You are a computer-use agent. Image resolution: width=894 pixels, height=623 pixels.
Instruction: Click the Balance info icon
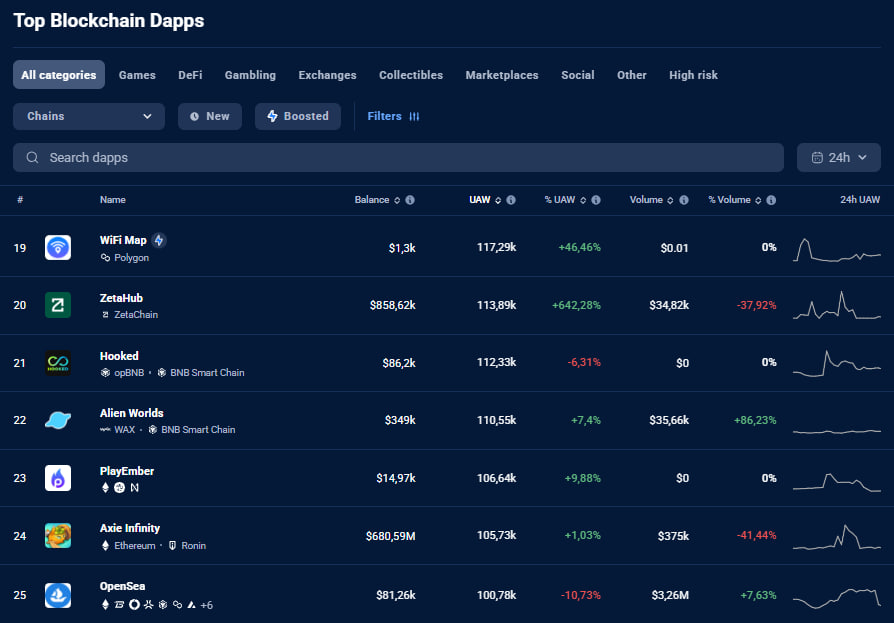point(410,200)
